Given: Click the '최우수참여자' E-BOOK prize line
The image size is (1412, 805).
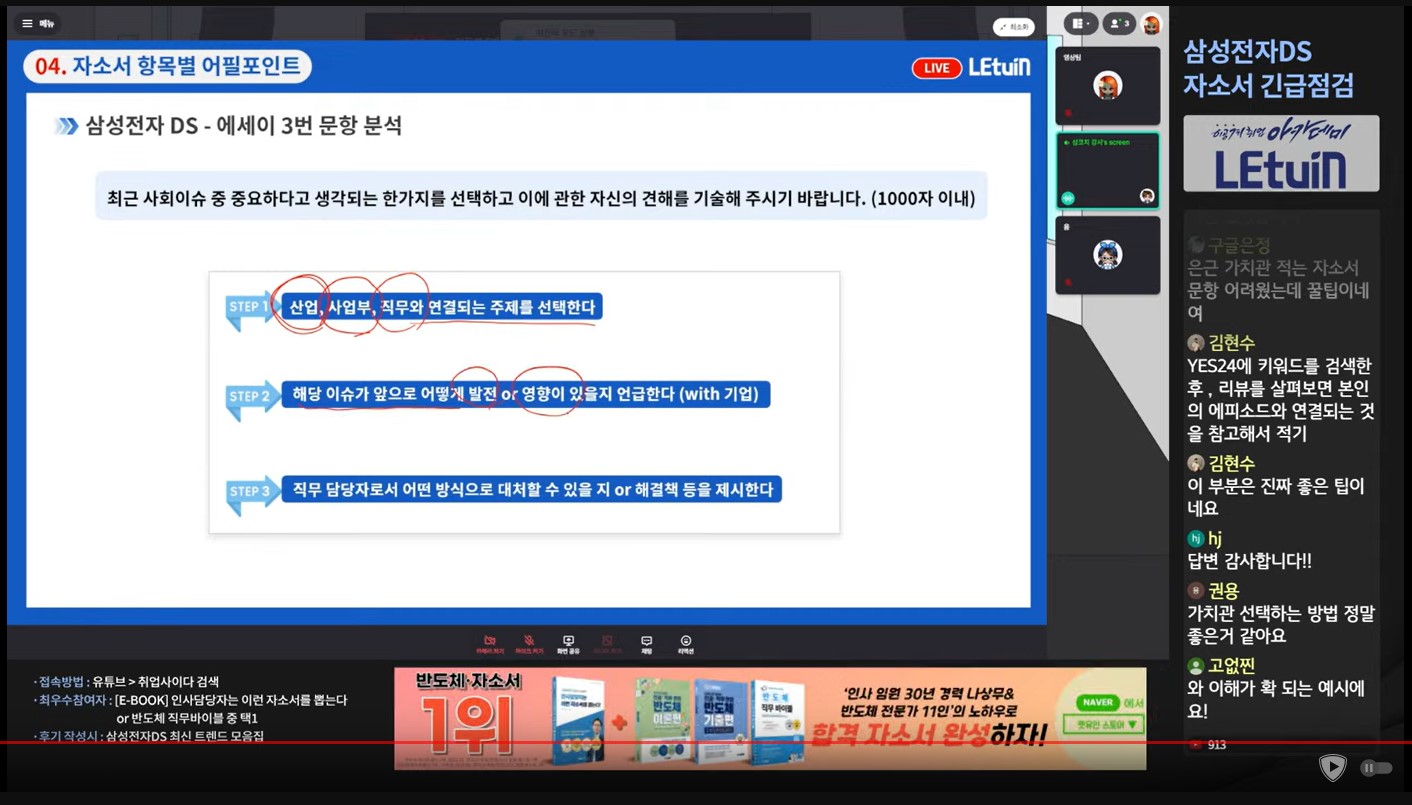Looking at the screenshot, I should (190, 709).
